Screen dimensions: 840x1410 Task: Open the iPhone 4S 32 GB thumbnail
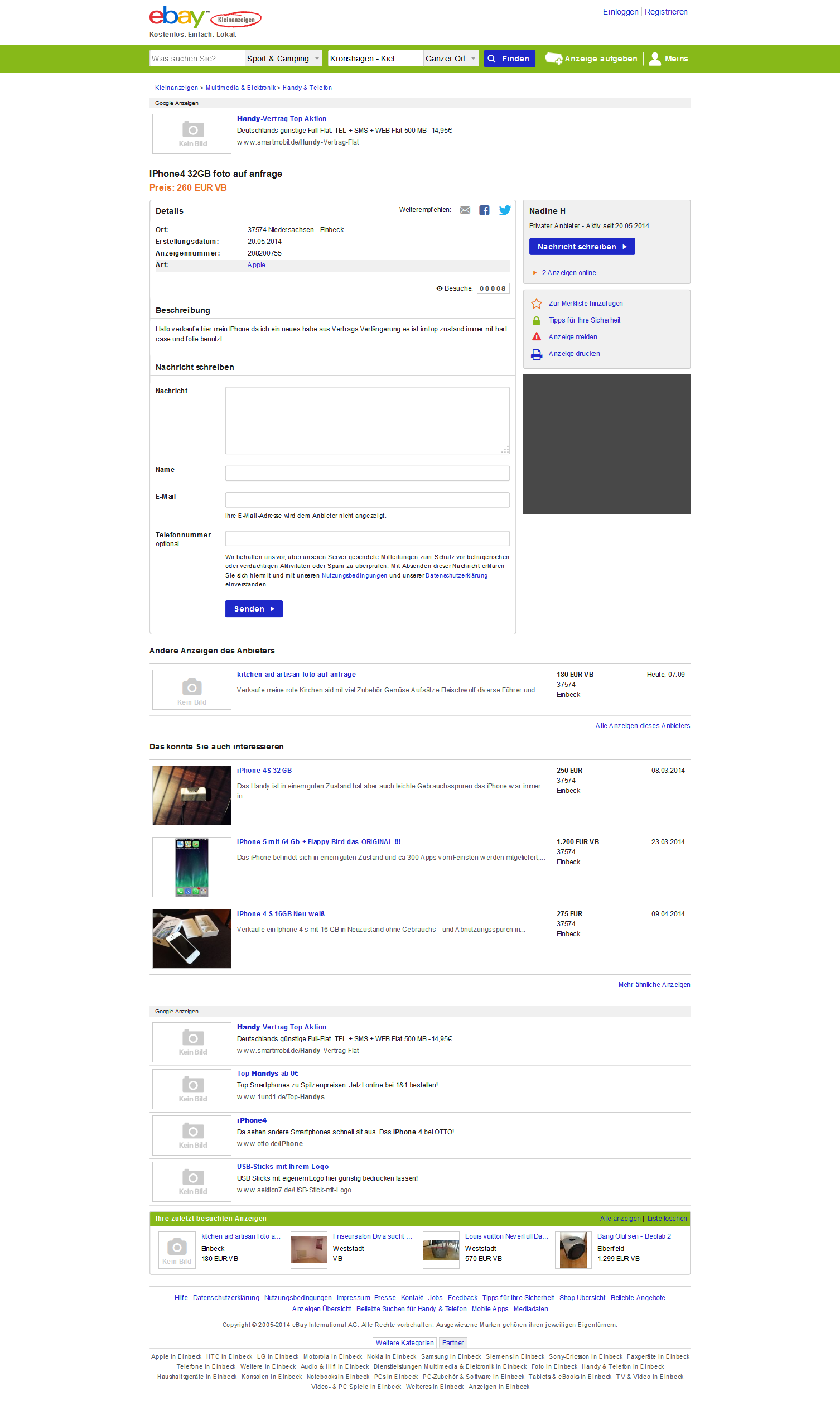point(192,795)
